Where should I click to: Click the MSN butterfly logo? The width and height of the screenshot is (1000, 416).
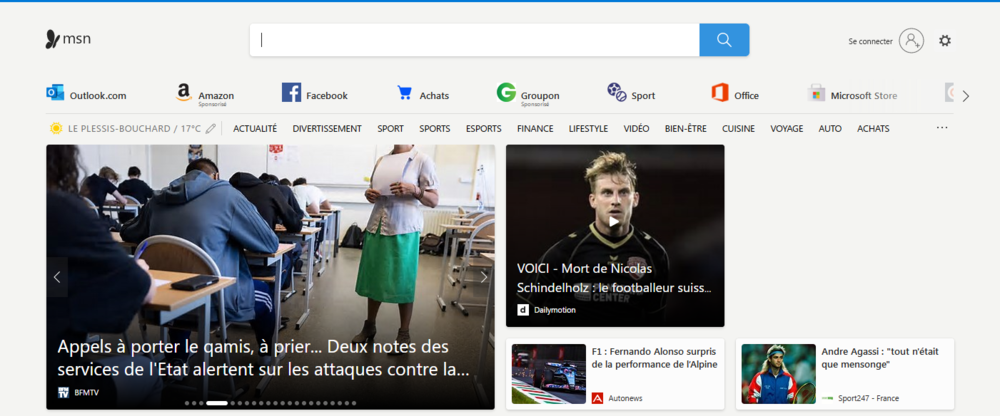point(54,39)
